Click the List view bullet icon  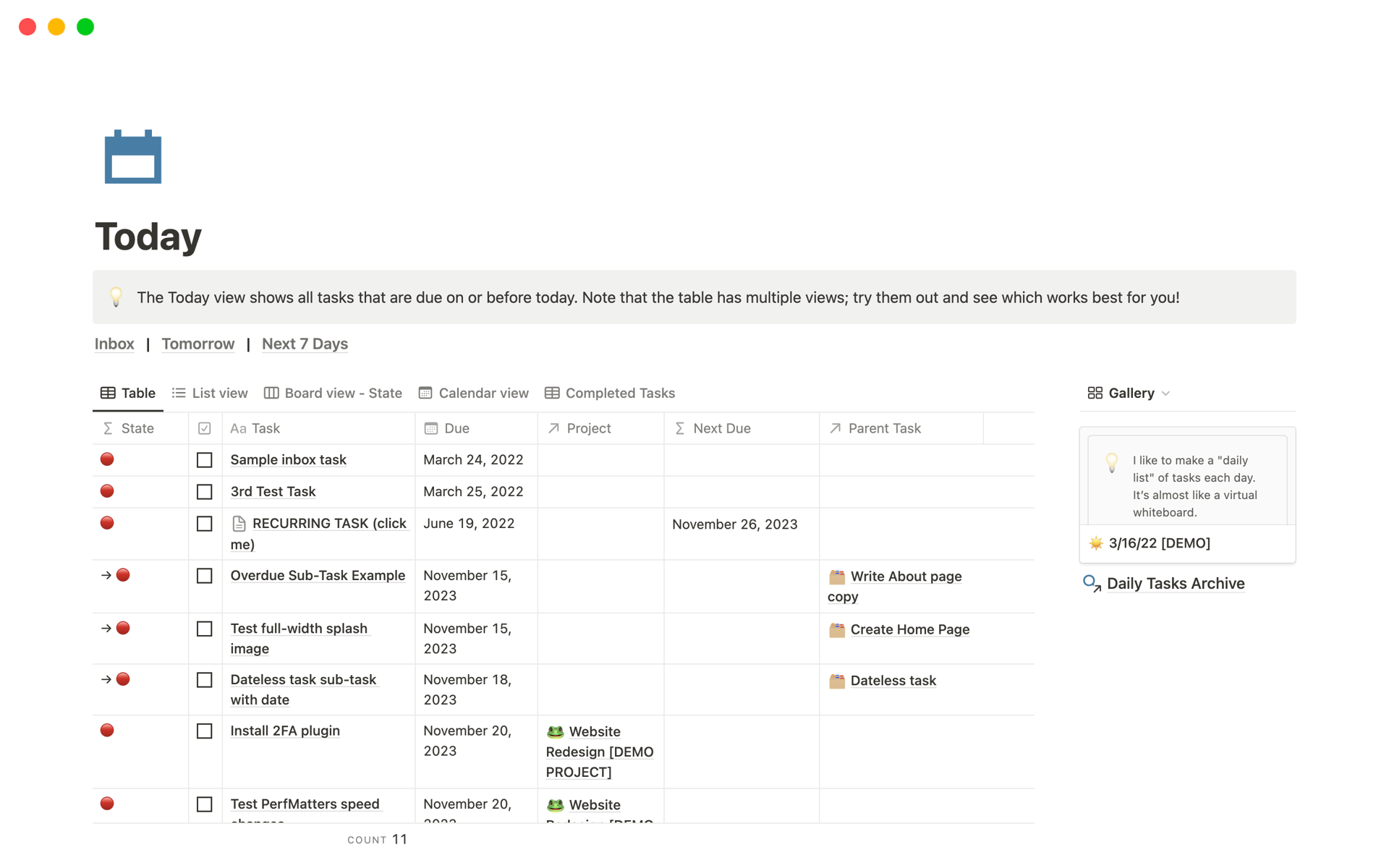pyautogui.click(x=178, y=393)
